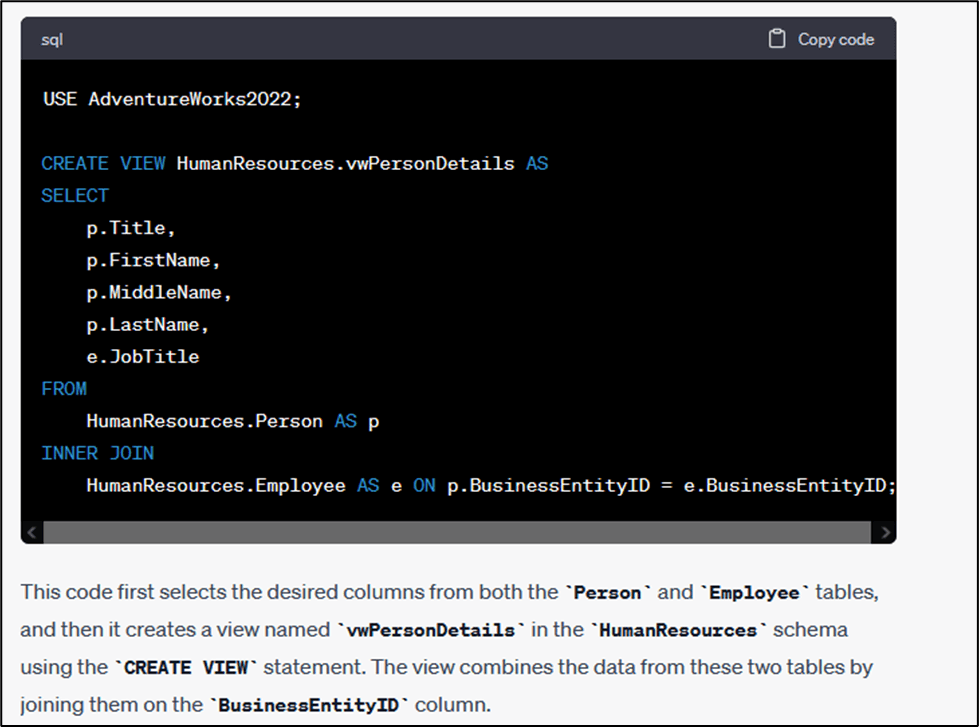Screen dimensions: 979x727
Task: Click HumanResources.Person table name in code
Action: tap(204, 422)
